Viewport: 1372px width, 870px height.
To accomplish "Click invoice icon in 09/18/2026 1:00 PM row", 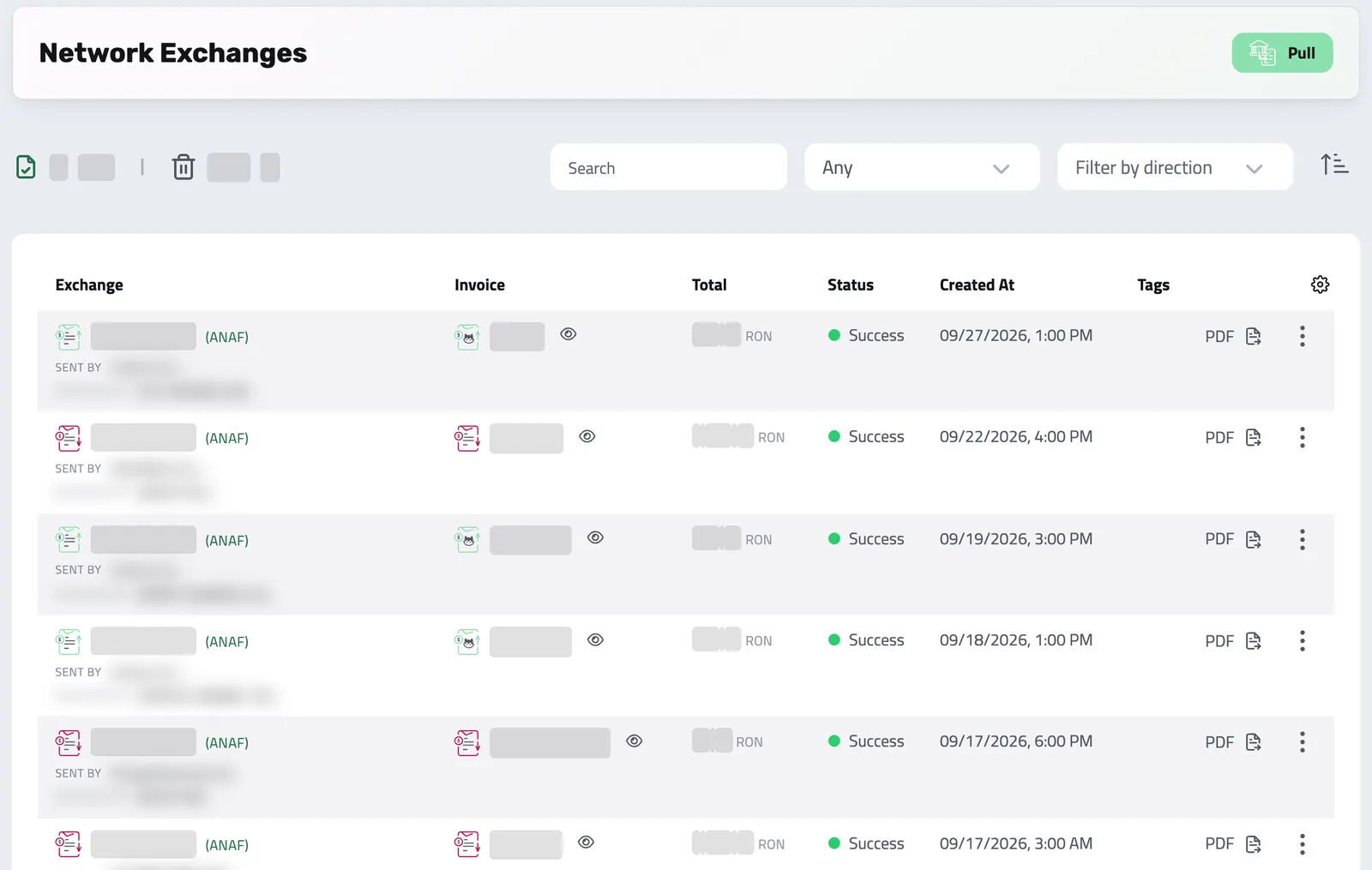I will (x=467, y=641).
